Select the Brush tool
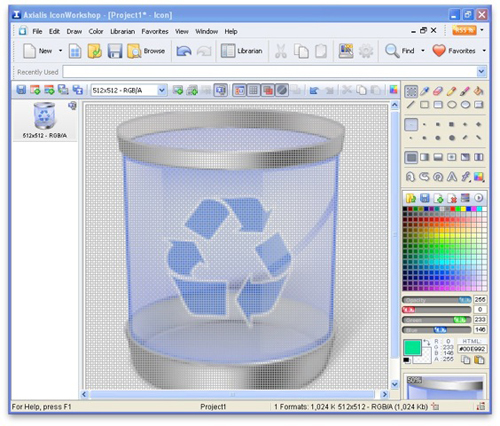The width and height of the screenshot is (500, 426). (x=465, y=91)
